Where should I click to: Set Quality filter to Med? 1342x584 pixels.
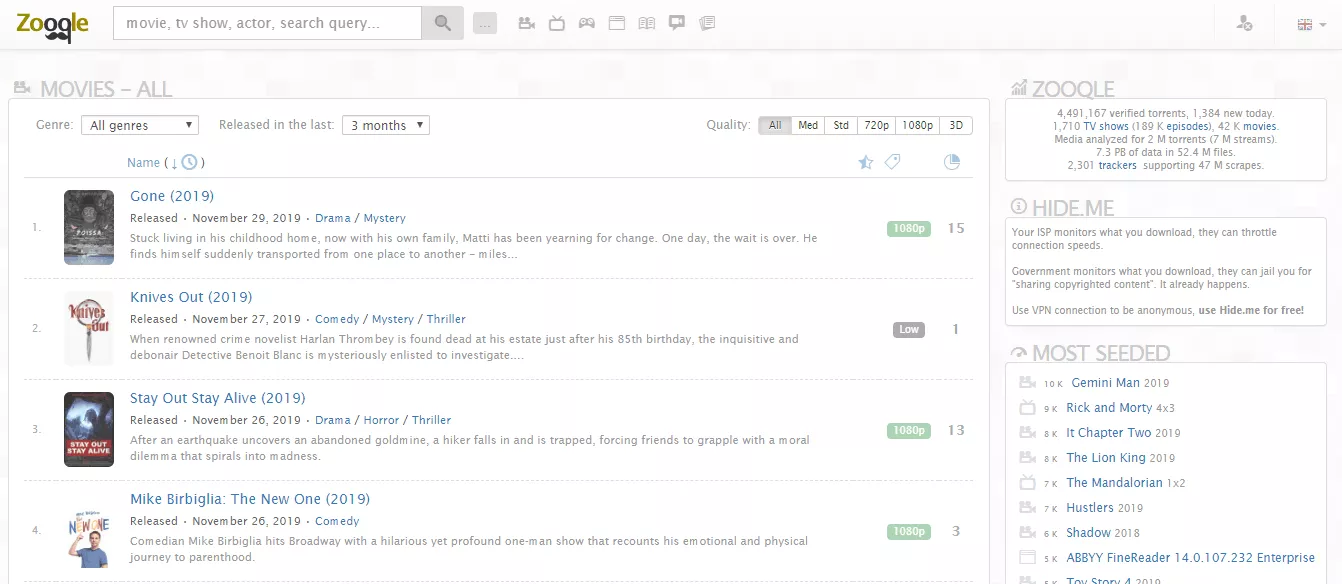tap(808, 125)
